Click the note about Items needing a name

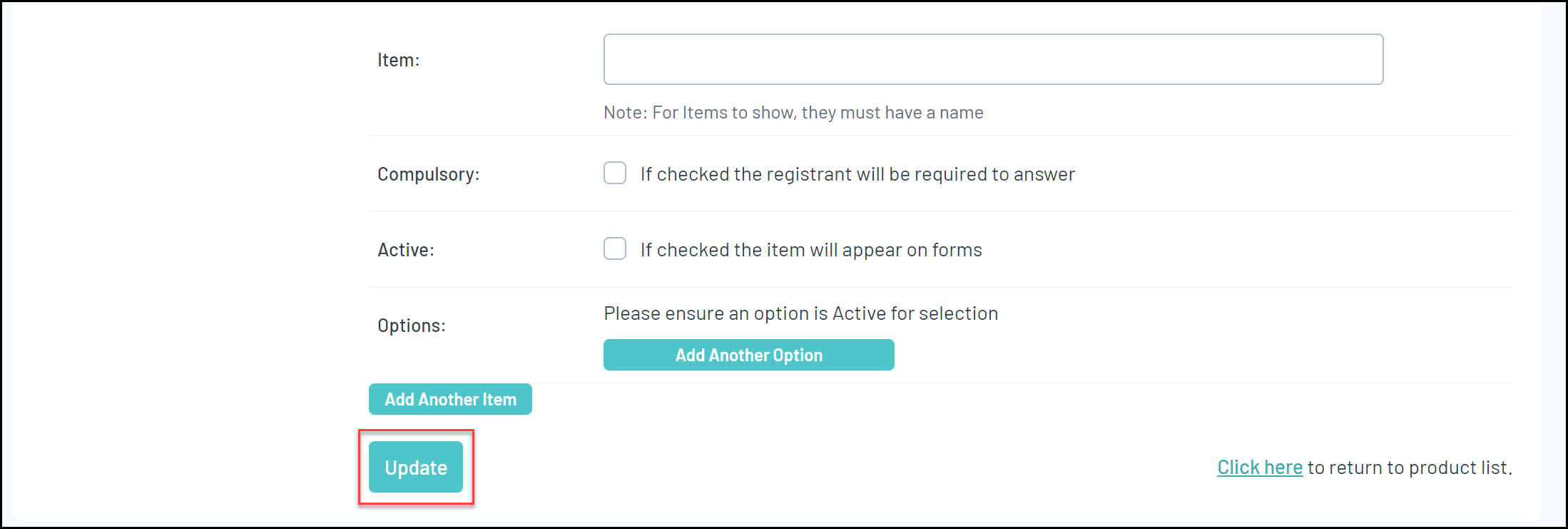(x=793, y=113)
